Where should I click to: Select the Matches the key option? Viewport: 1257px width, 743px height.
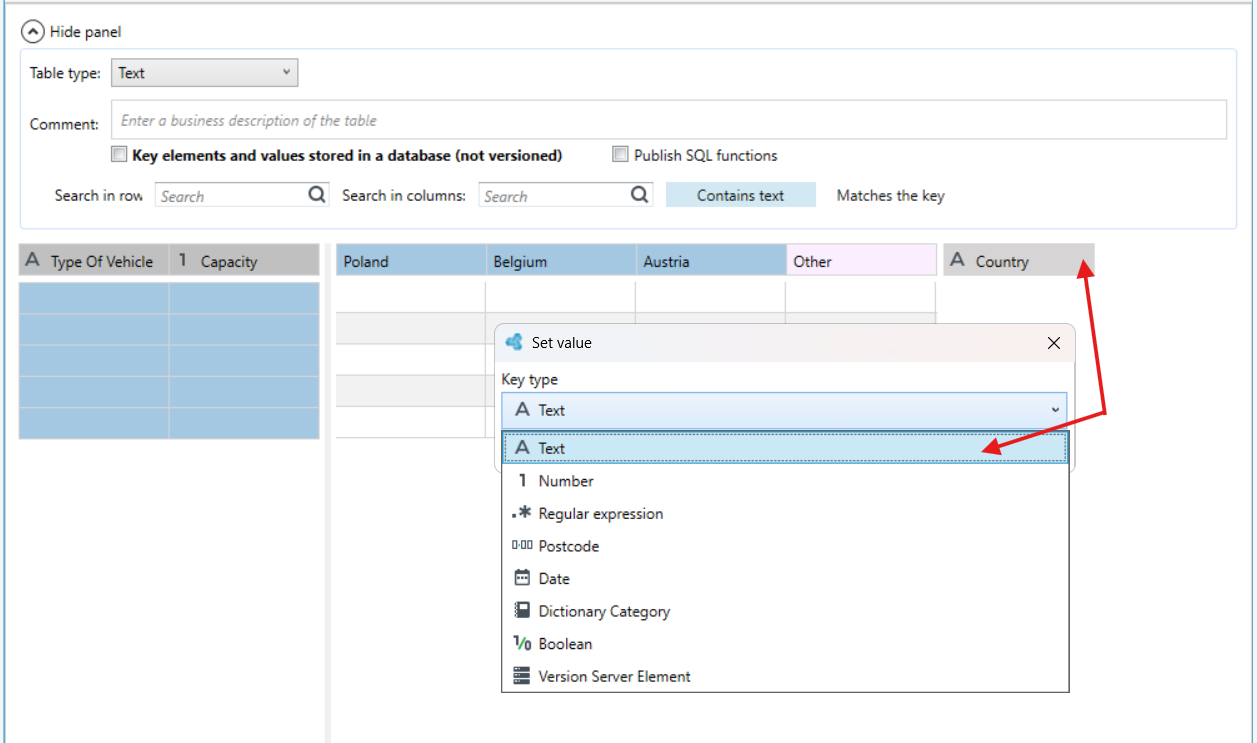pos(891,196)
